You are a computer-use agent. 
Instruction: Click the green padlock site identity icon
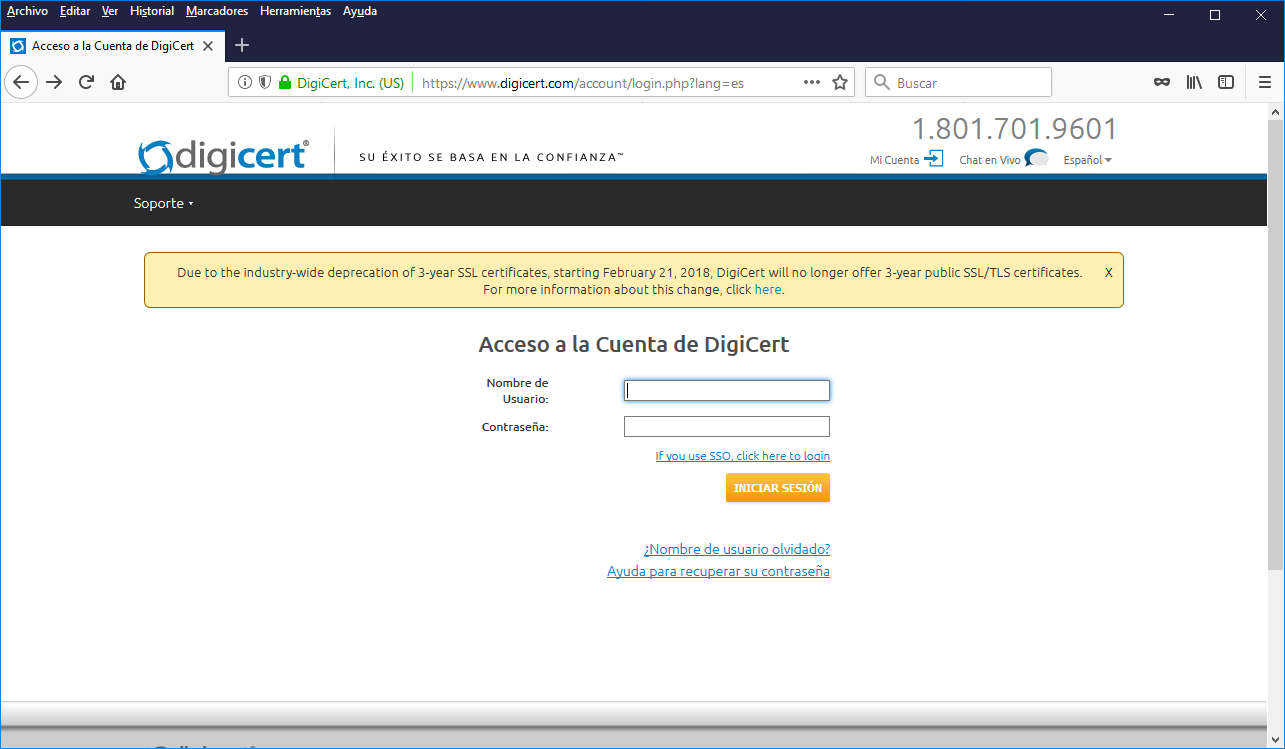[285, 83]
